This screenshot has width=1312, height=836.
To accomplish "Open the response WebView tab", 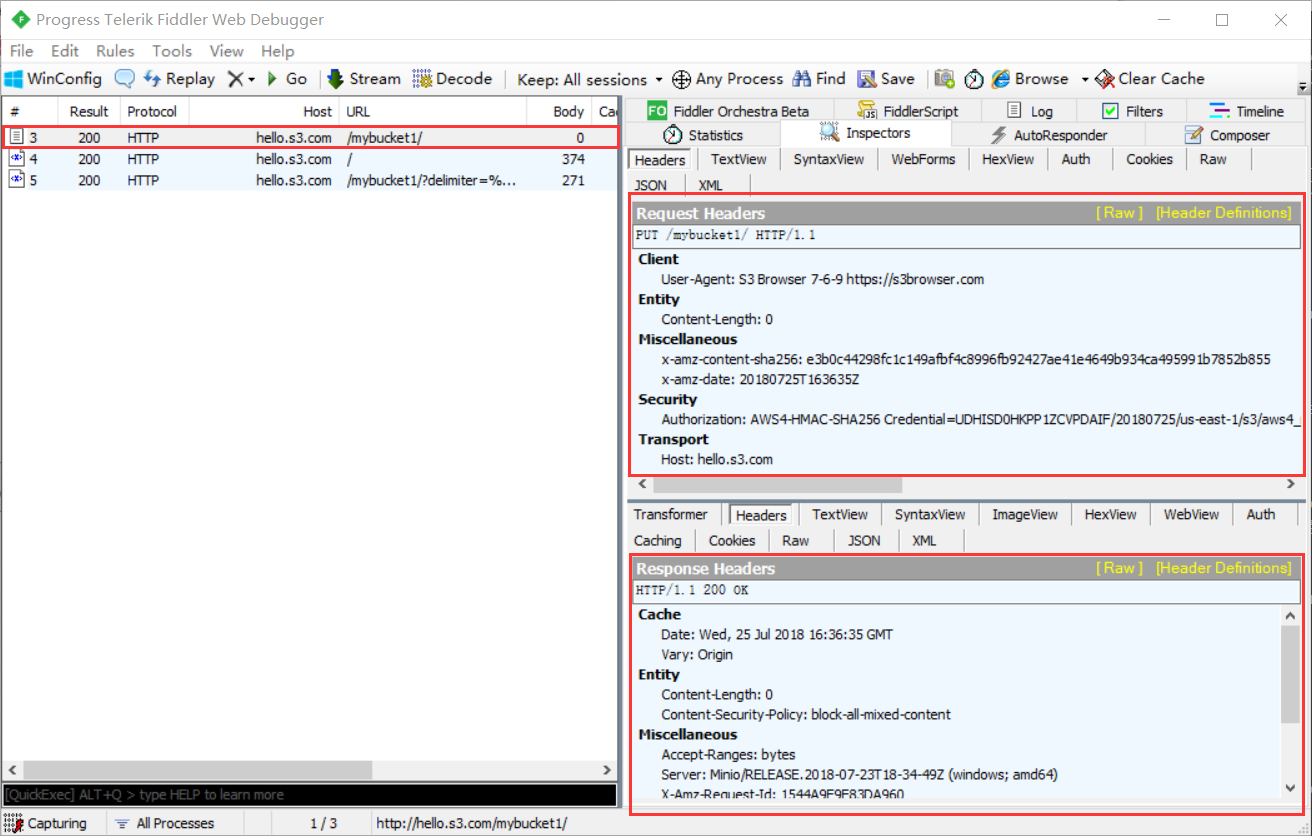I will (1191, 514).
